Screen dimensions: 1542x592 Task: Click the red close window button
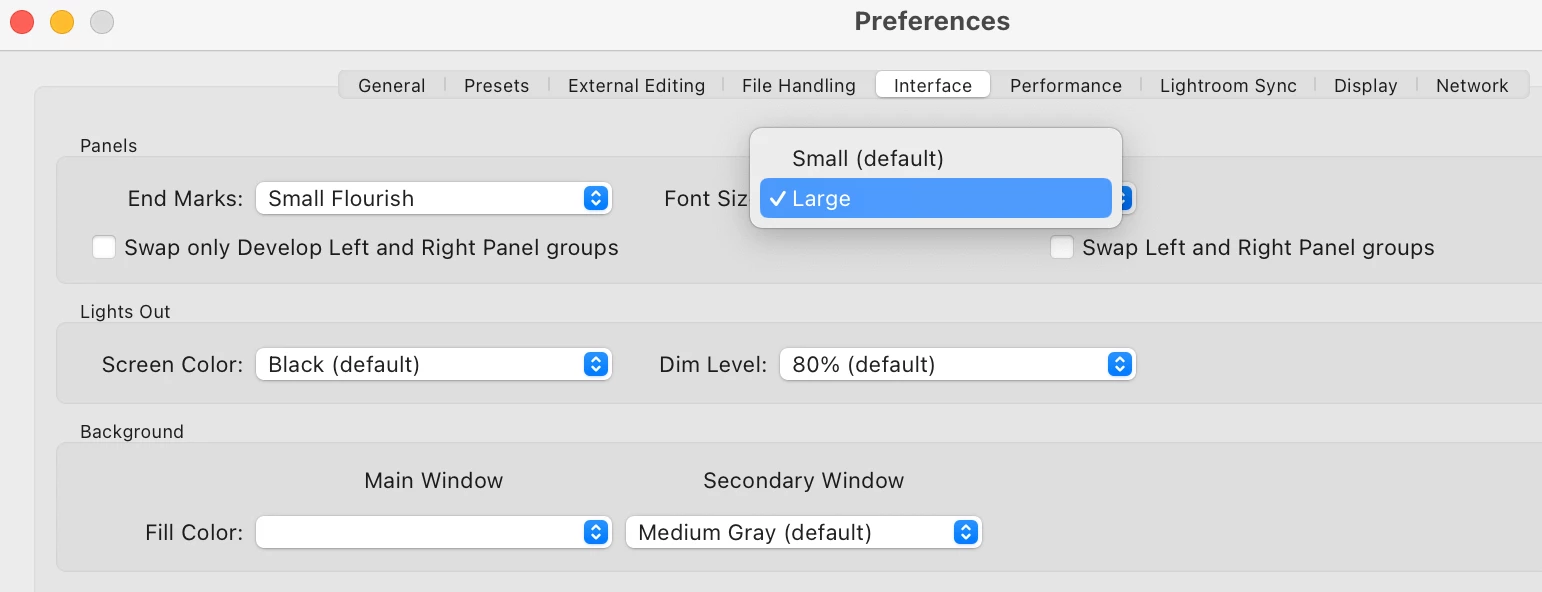[22, 22]
